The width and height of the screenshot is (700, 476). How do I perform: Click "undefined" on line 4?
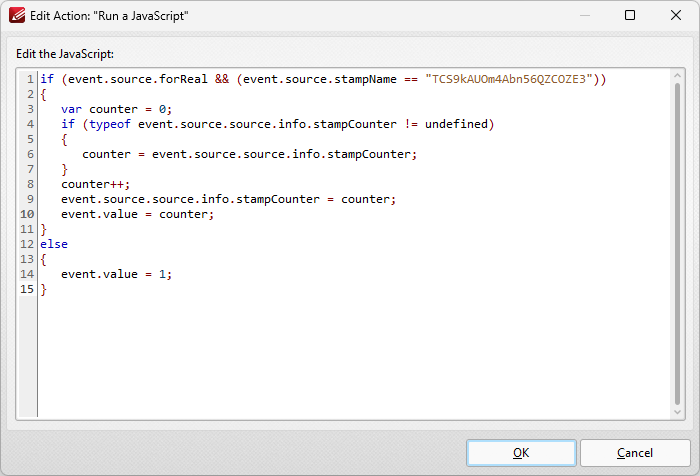click(456, 124)
